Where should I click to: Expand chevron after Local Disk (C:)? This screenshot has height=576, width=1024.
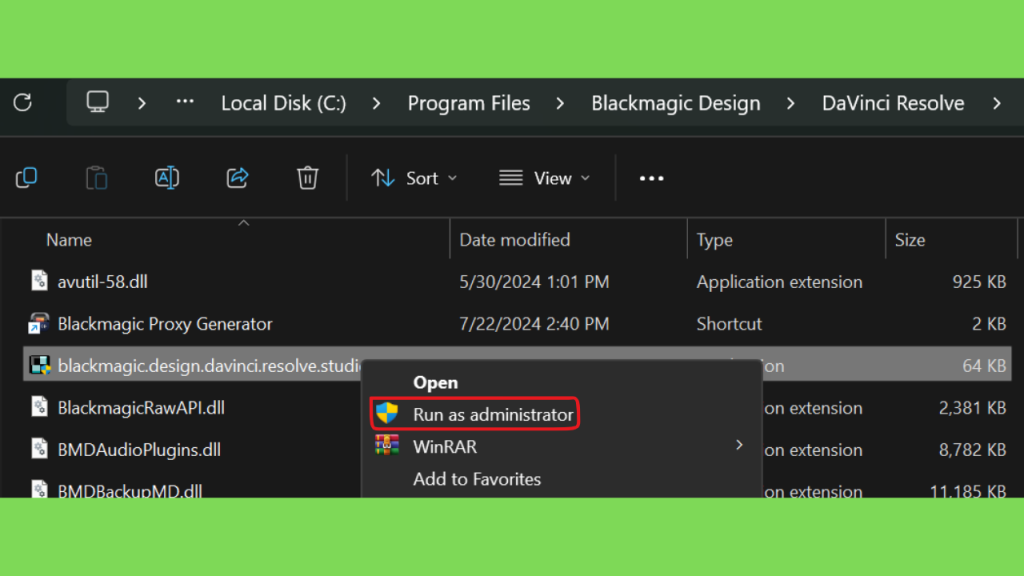pos(376,103)
